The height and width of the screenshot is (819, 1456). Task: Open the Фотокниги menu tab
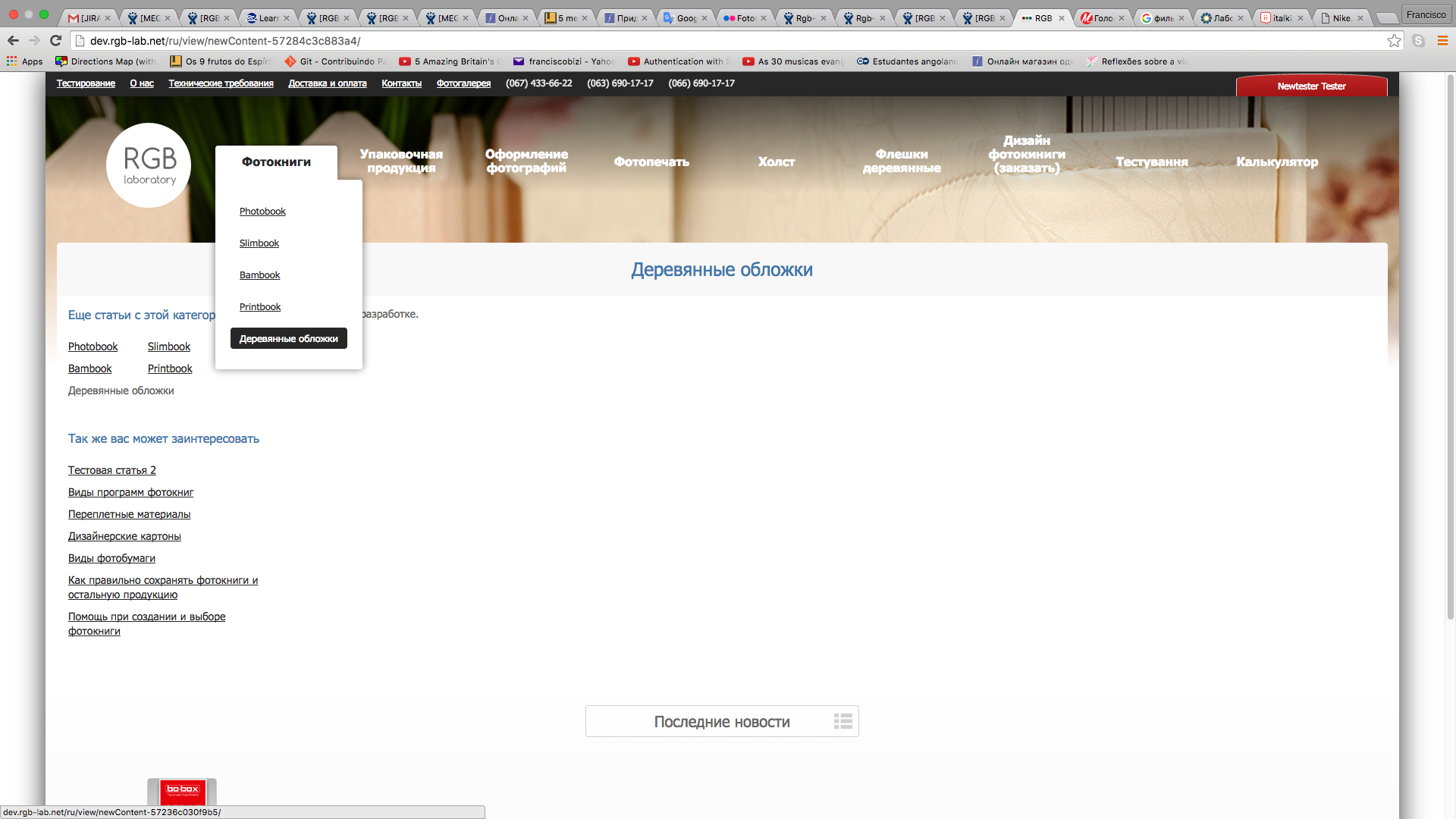pos(276,162)
